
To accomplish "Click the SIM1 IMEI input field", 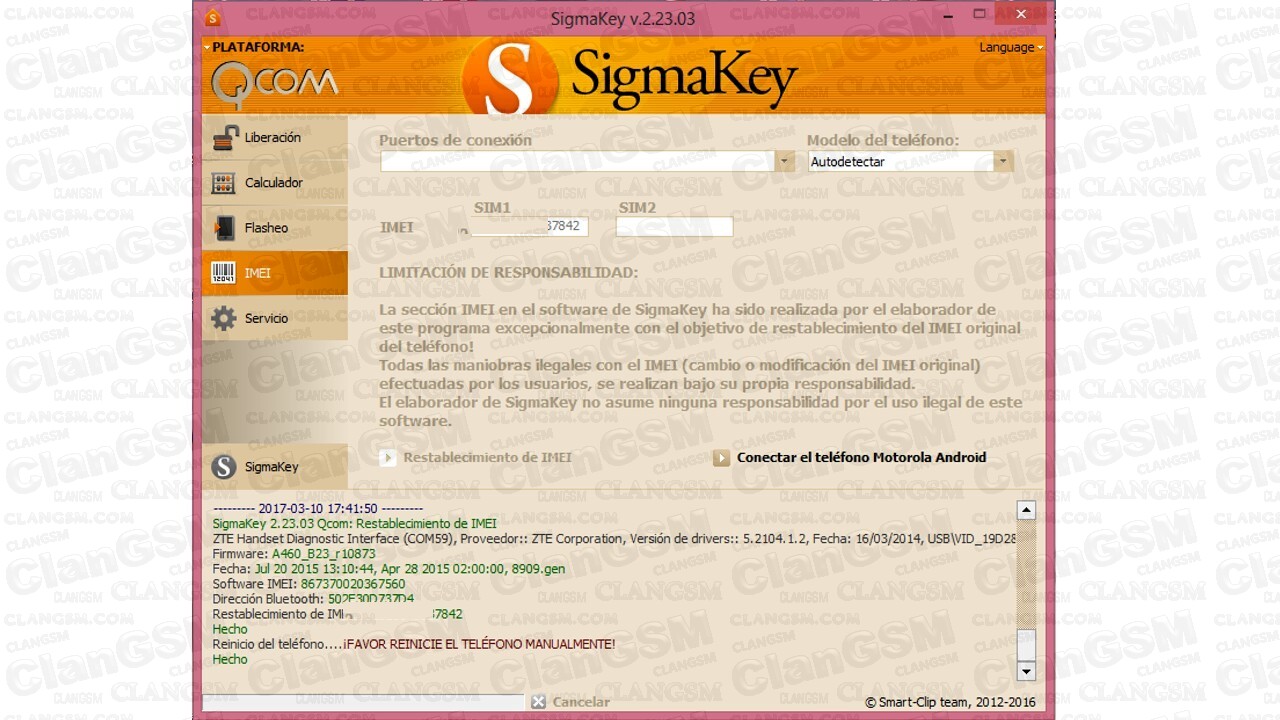I will (529, 226).
